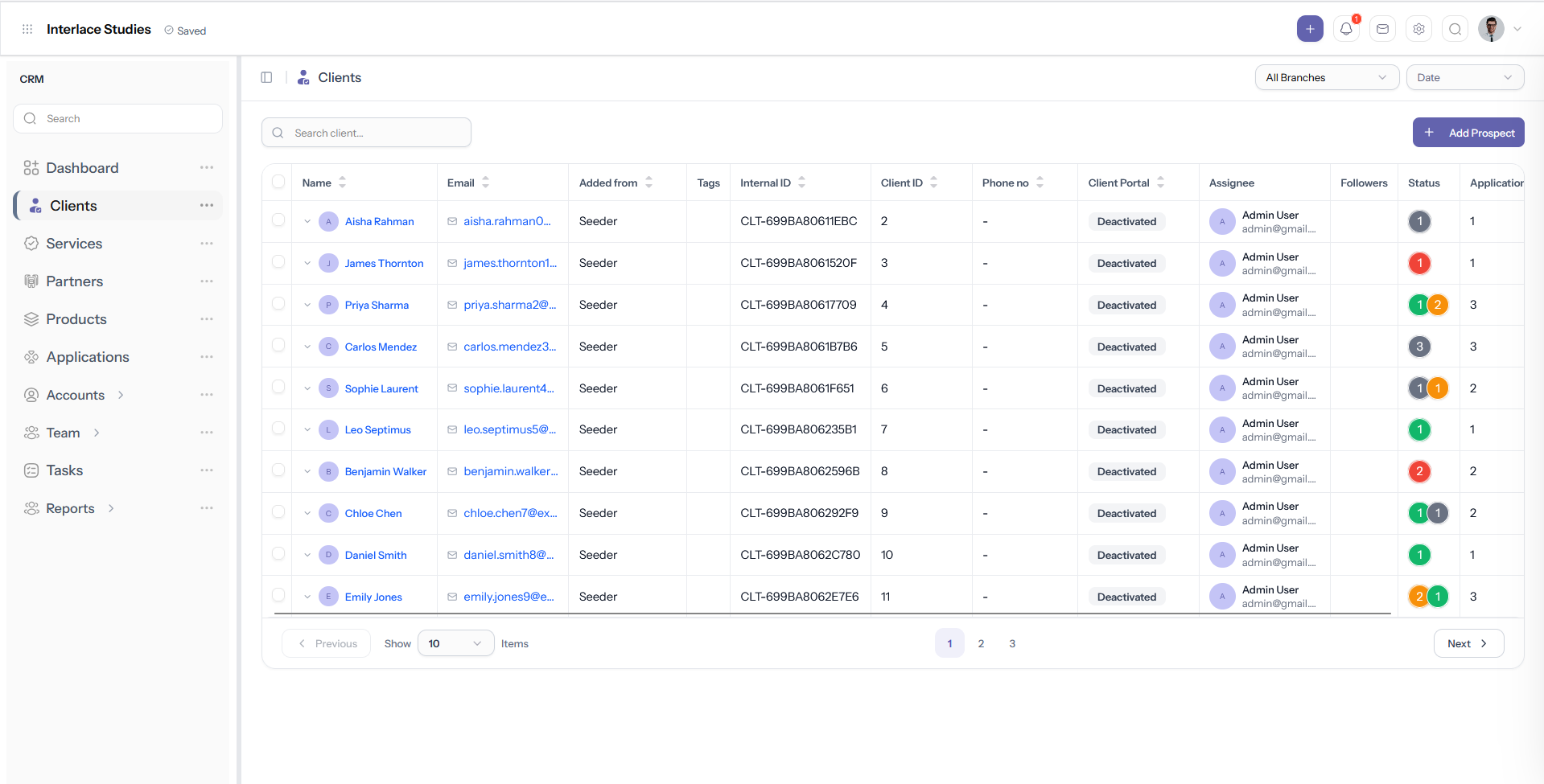Open settings via the gear icon
The width and height of the screenshot is (1544, 784).
1418,28
